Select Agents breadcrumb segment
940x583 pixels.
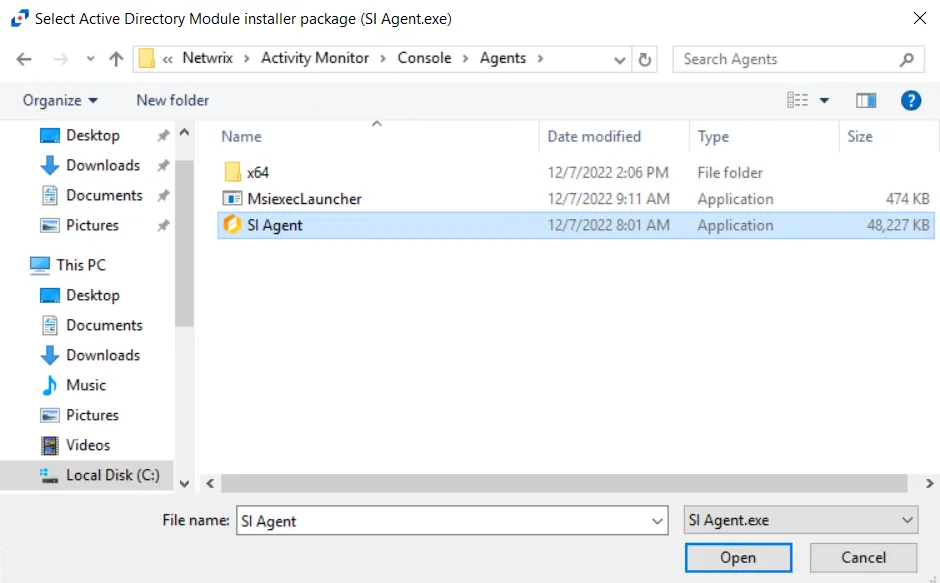coord(502,58)
